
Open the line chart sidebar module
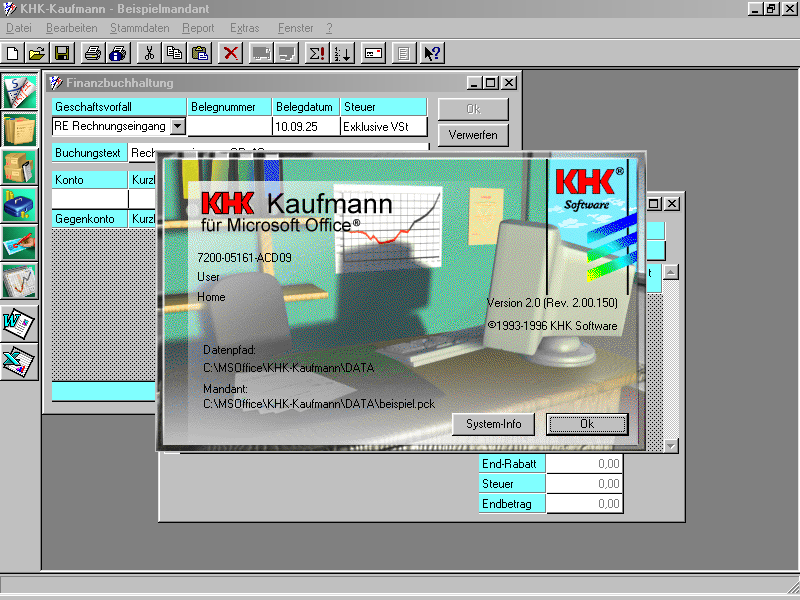click(19, 282)
